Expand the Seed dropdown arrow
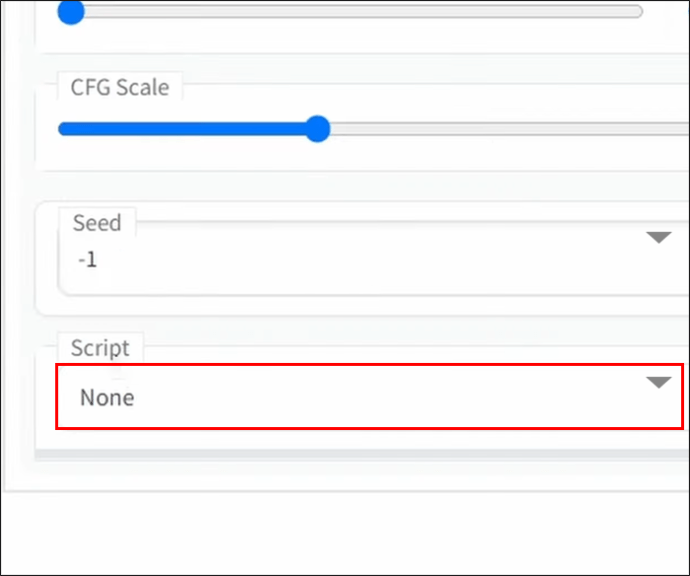Screen dimensions: 690x576 click(658, 238)
